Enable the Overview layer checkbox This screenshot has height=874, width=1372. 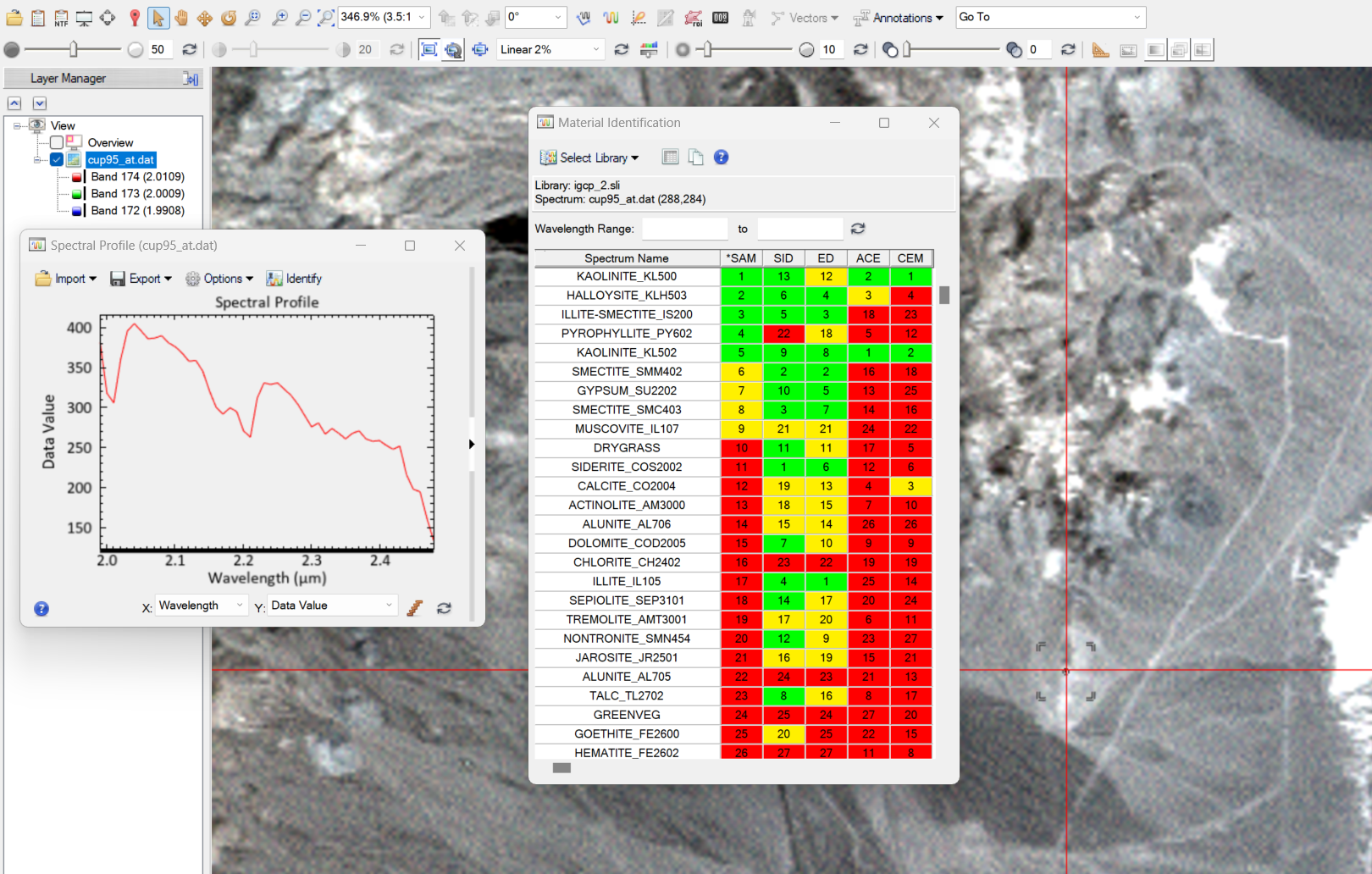click(57, 143)
